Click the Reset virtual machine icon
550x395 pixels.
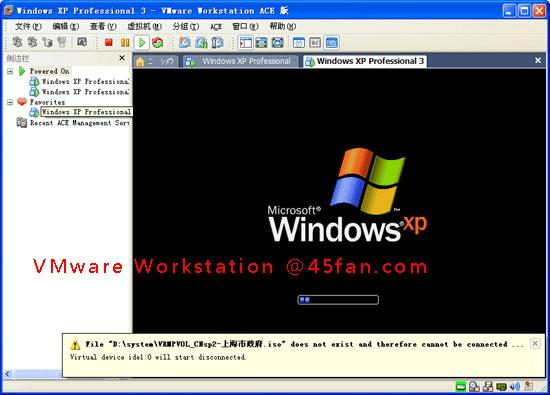pos(157,43)
